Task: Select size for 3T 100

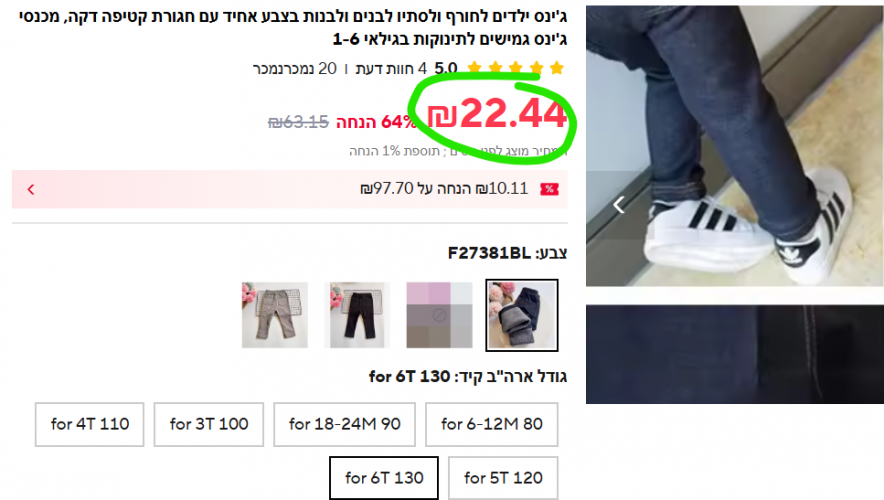Action: [x=209, y=424]
